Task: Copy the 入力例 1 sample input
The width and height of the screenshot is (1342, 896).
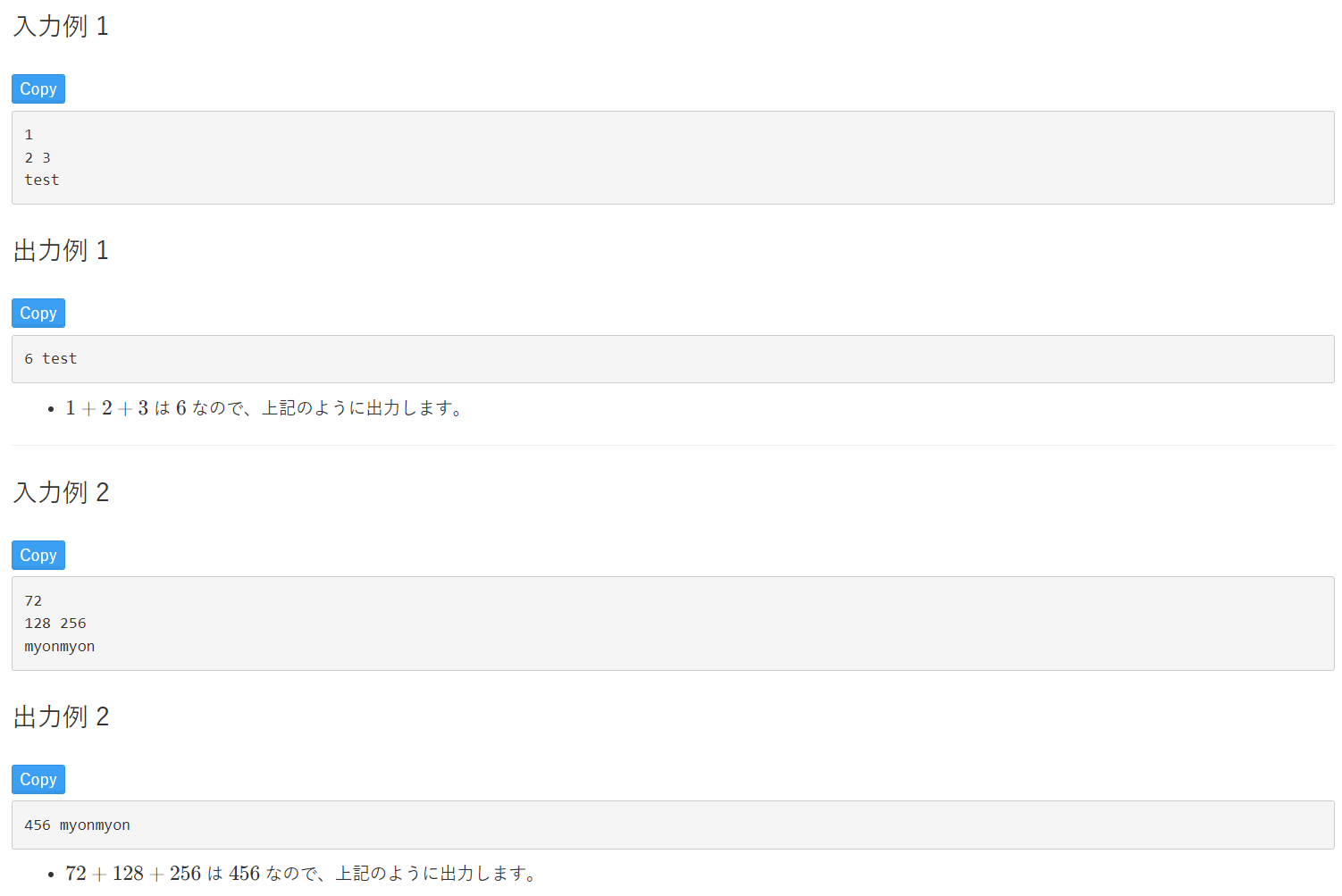Action: [x=38, y=89]
